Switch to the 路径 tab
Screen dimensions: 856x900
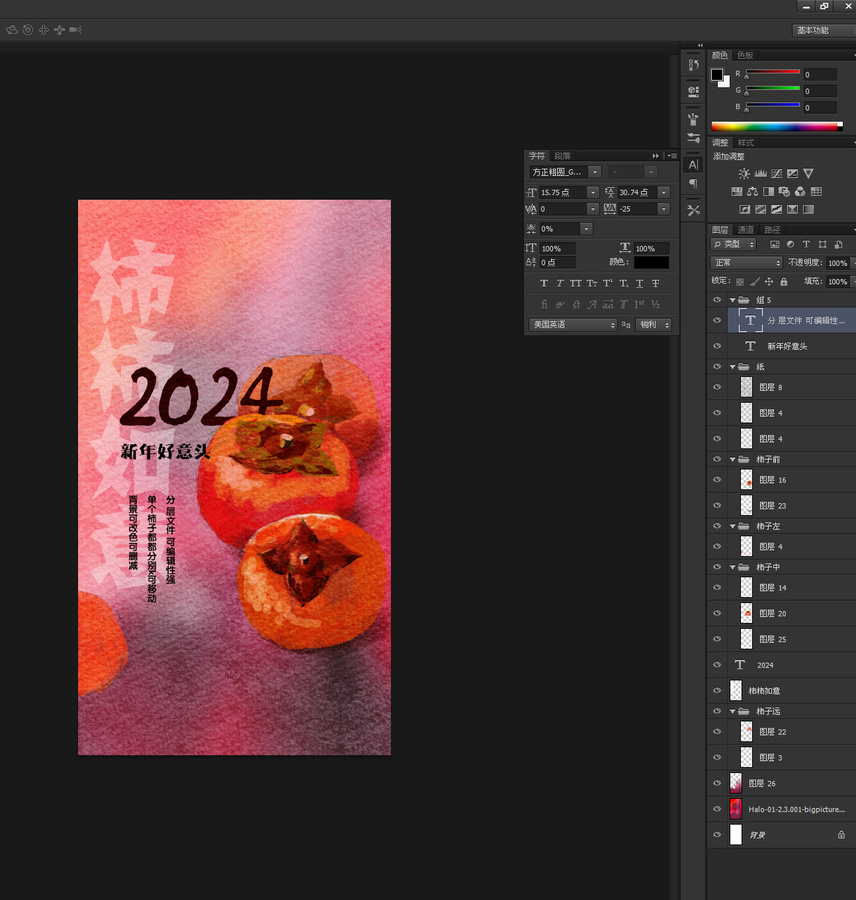pos(772,230)
